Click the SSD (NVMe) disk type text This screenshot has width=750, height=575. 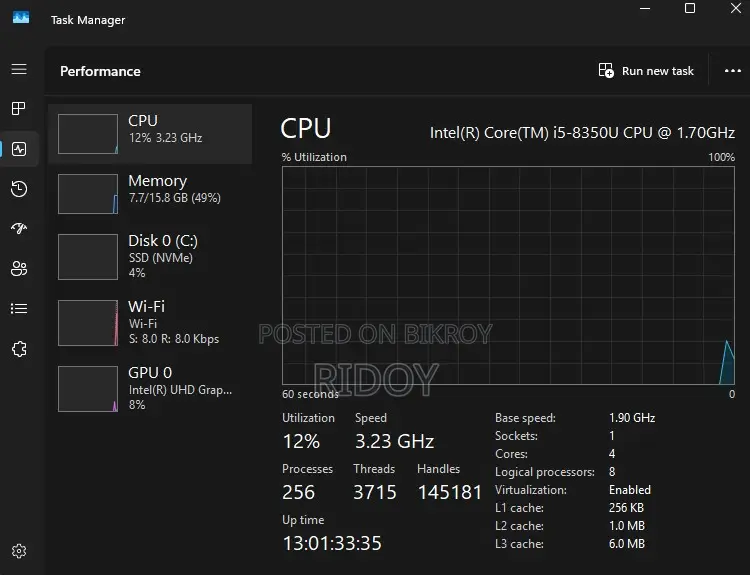click(x=161, y=258)
